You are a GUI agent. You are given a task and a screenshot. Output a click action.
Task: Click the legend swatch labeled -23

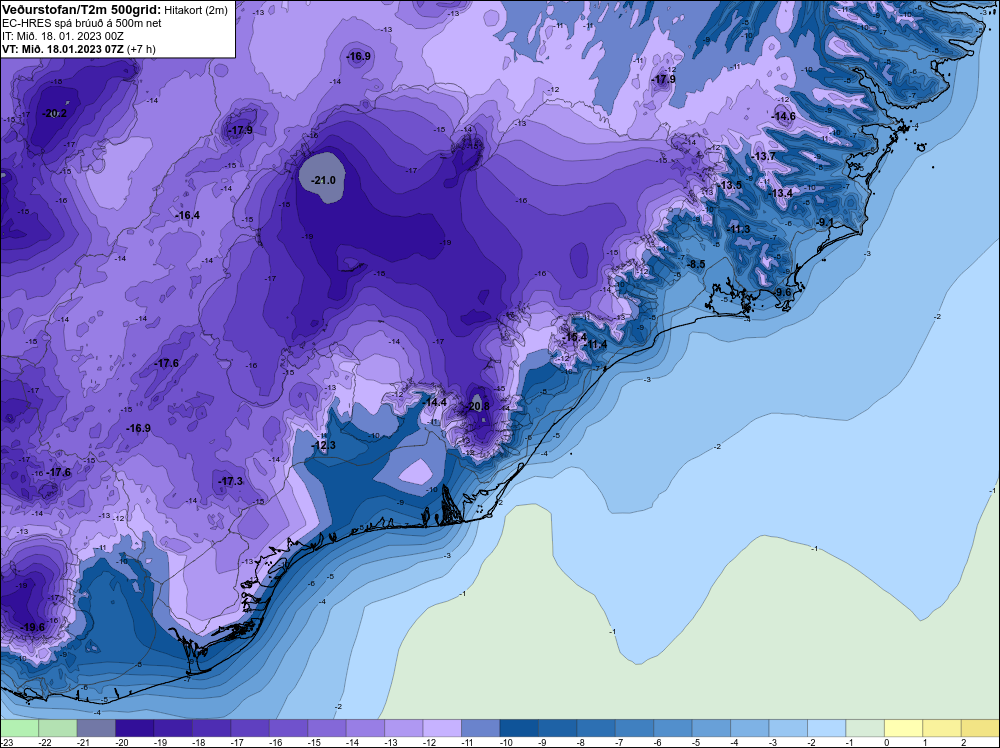pos(19,728)
